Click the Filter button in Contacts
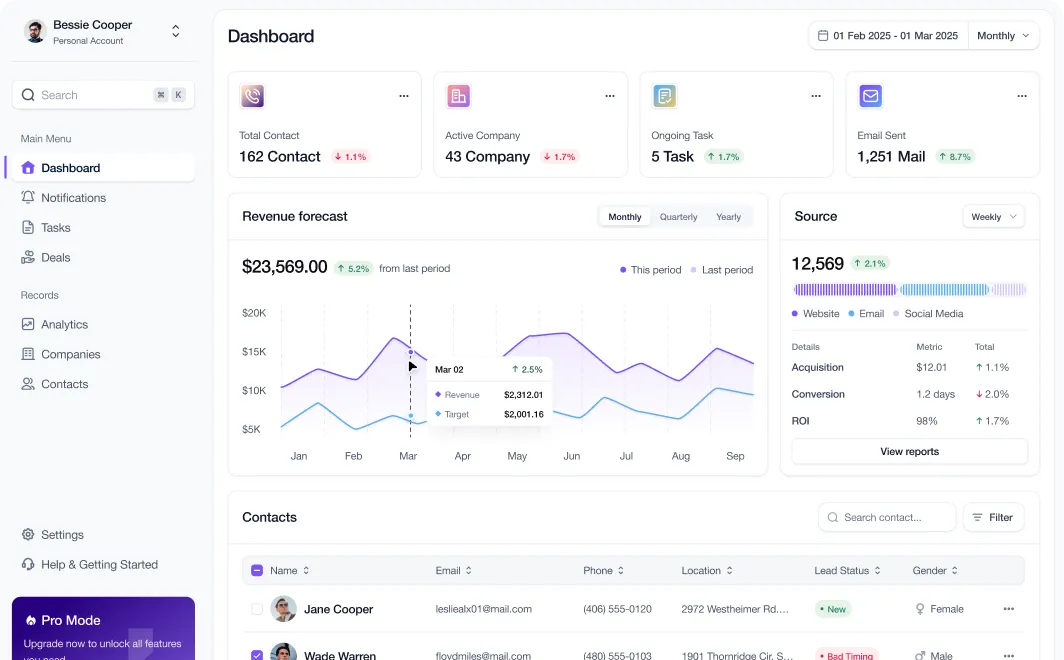 point(993,517)
